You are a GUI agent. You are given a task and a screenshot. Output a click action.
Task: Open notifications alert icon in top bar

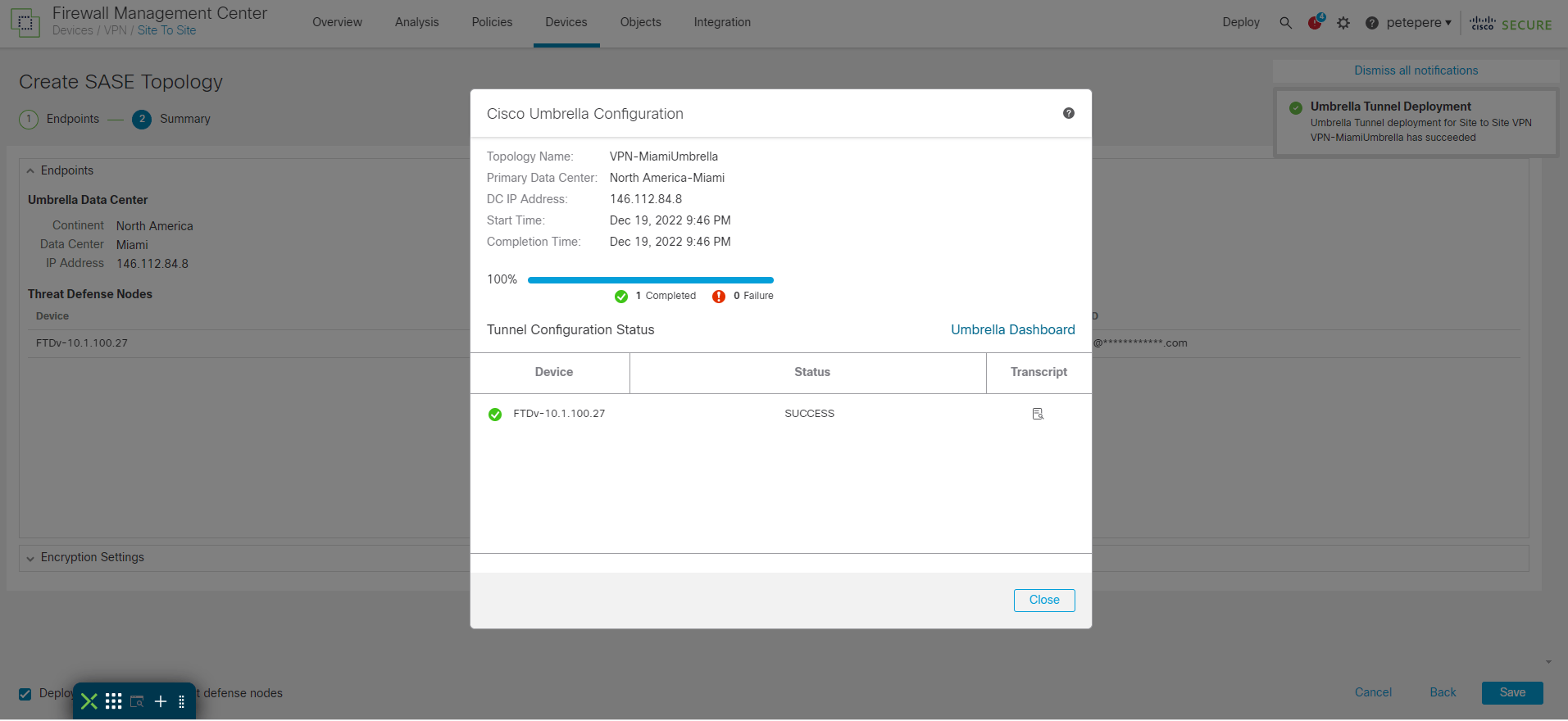1316,22
